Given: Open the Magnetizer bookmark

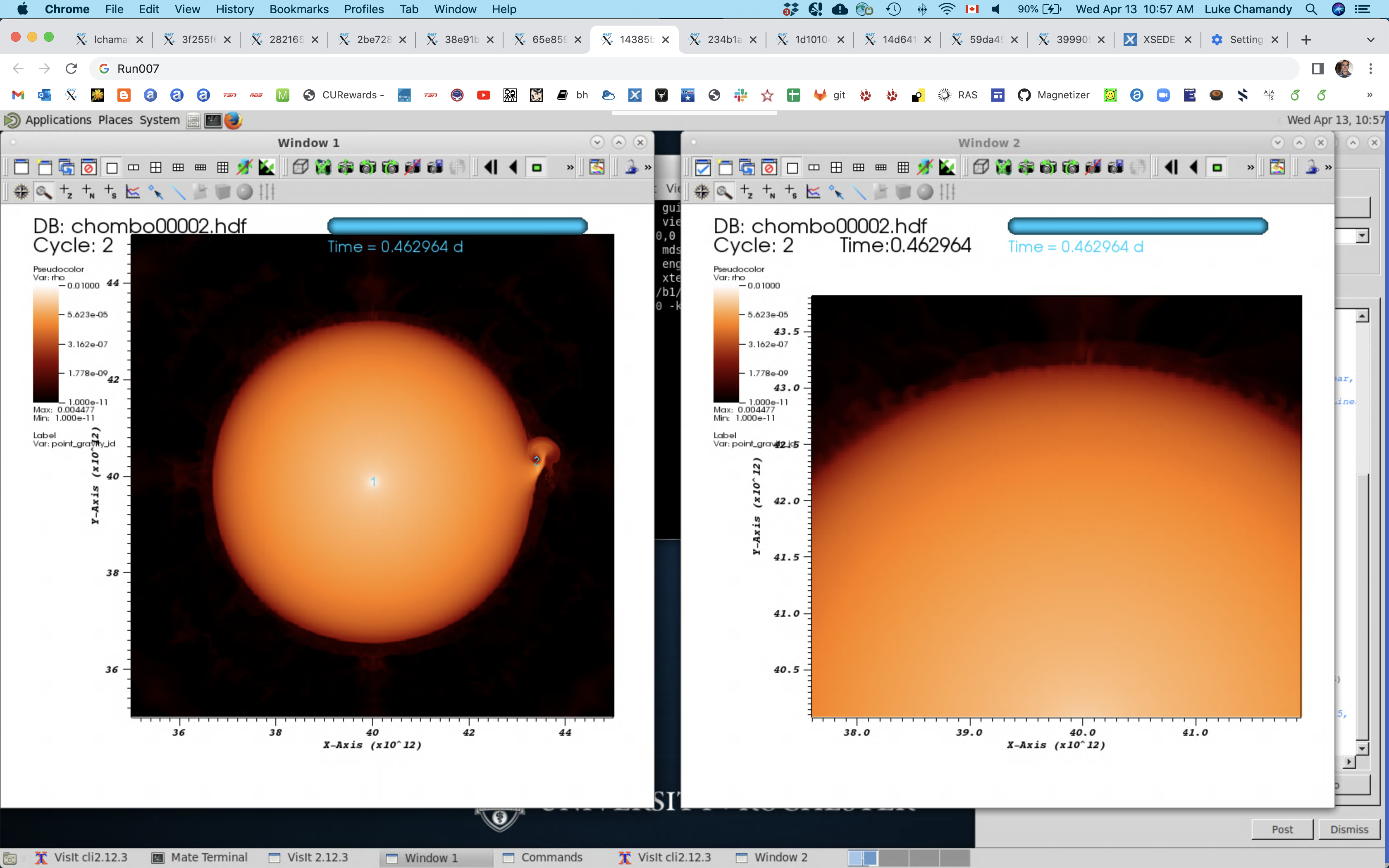Looking at the screenshot, I should point(1054,95).
